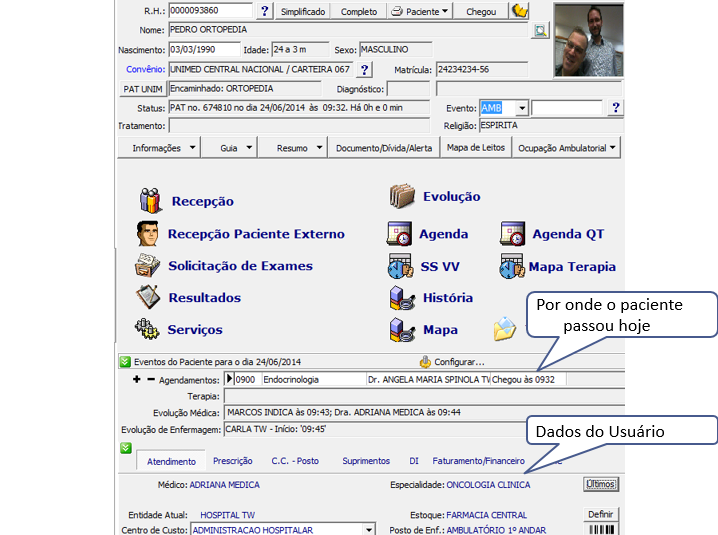
Task: Click the Matrícula field 24234234-56
Action: (x=482, y=70)
